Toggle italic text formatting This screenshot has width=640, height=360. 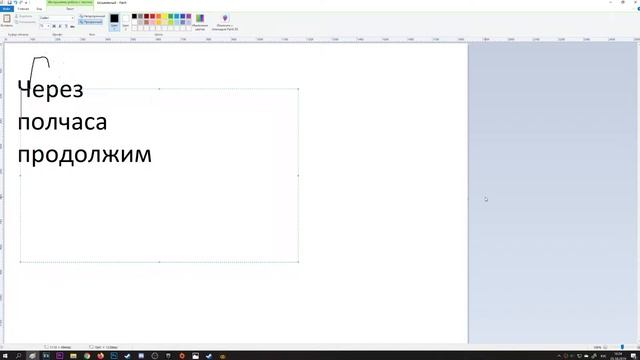(60, 26)
